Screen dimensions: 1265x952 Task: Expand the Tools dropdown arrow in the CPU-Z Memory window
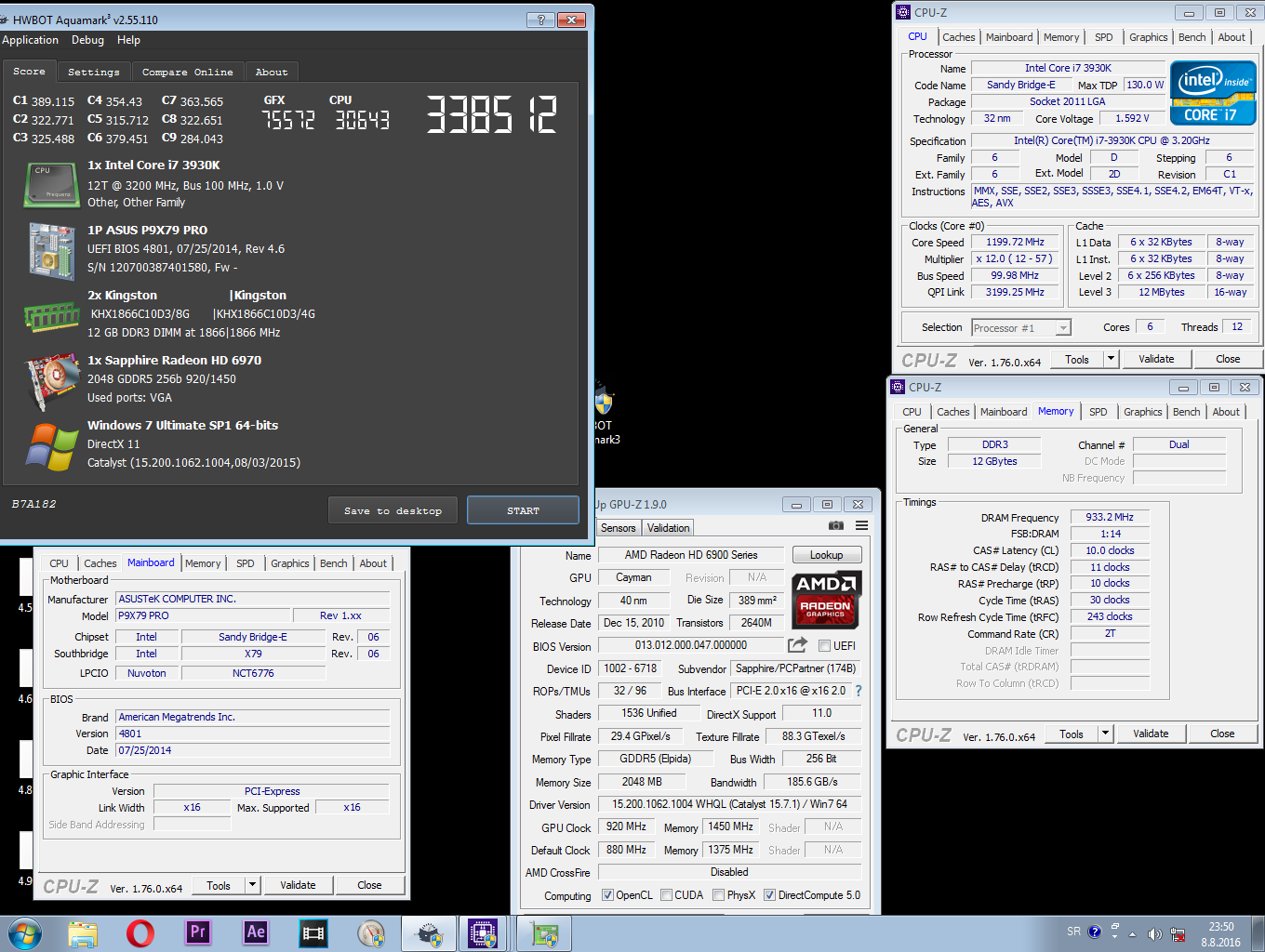pyautogui.click(x=1105, y=734)
